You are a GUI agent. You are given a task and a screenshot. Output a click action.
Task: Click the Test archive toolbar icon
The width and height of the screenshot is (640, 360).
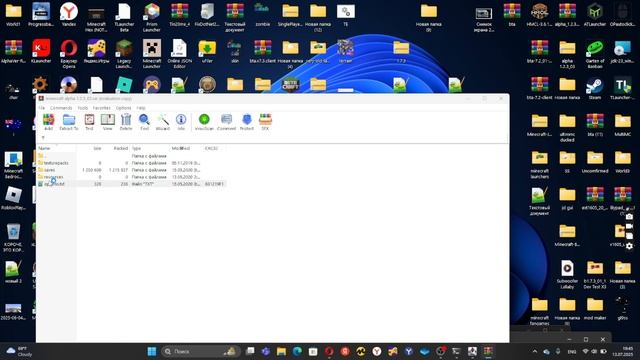[89, 122]
